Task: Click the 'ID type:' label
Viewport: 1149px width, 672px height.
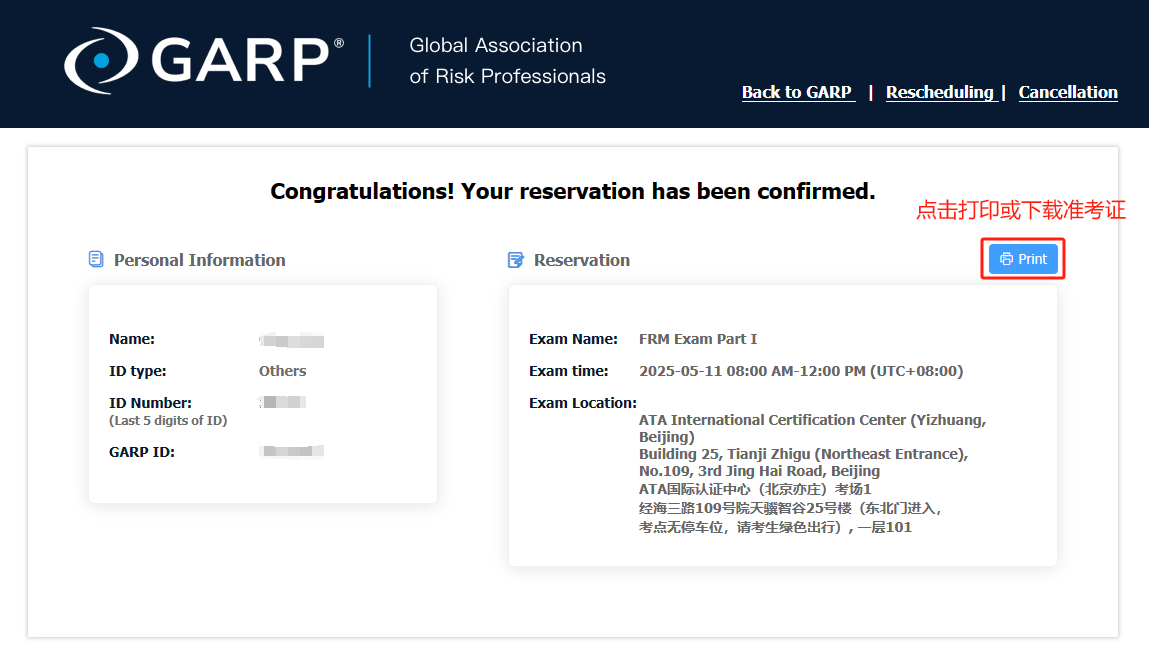Action: point(138,371)
